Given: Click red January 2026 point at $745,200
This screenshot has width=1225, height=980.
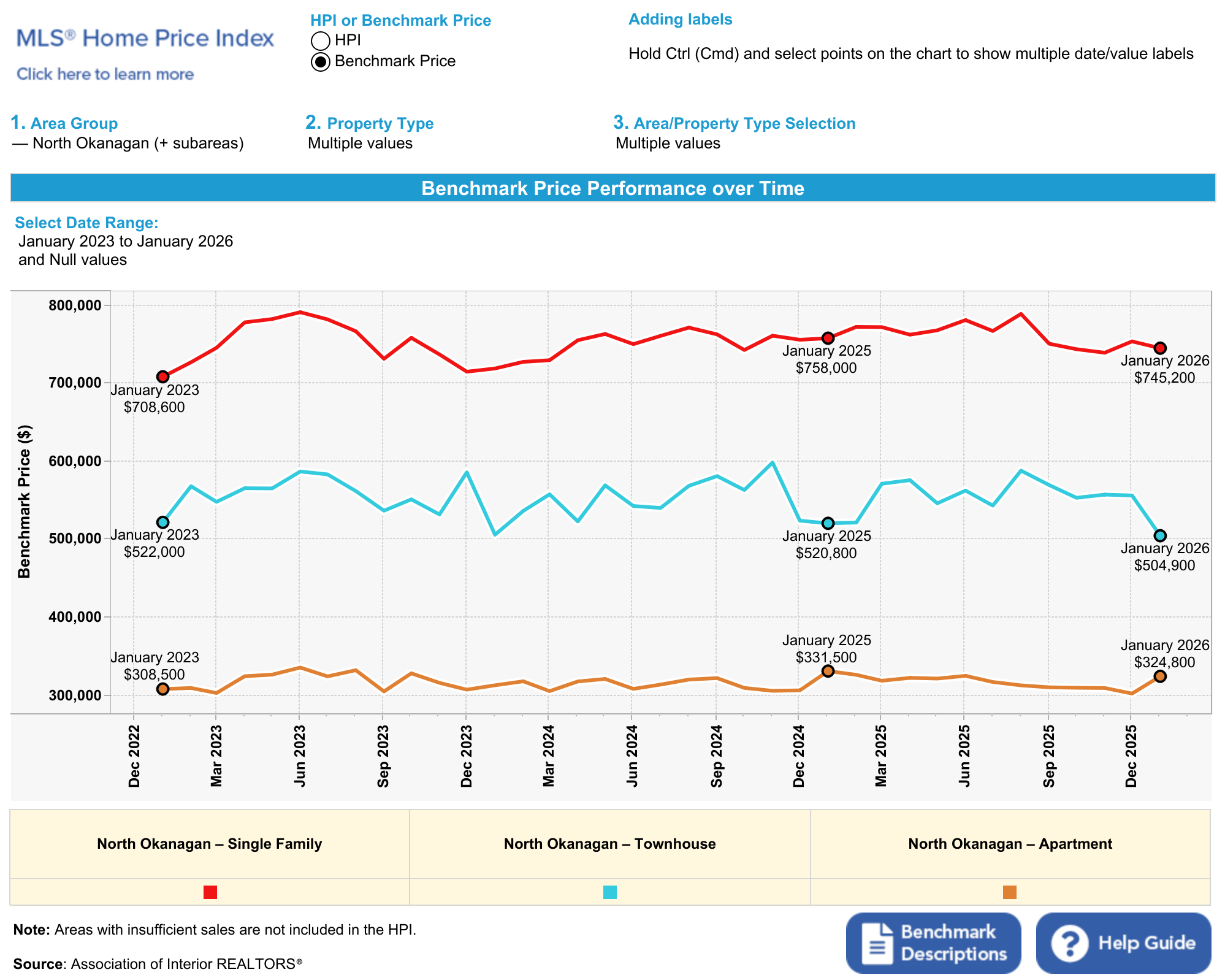Looking at the screenshot, I should tap(1160, 348).
